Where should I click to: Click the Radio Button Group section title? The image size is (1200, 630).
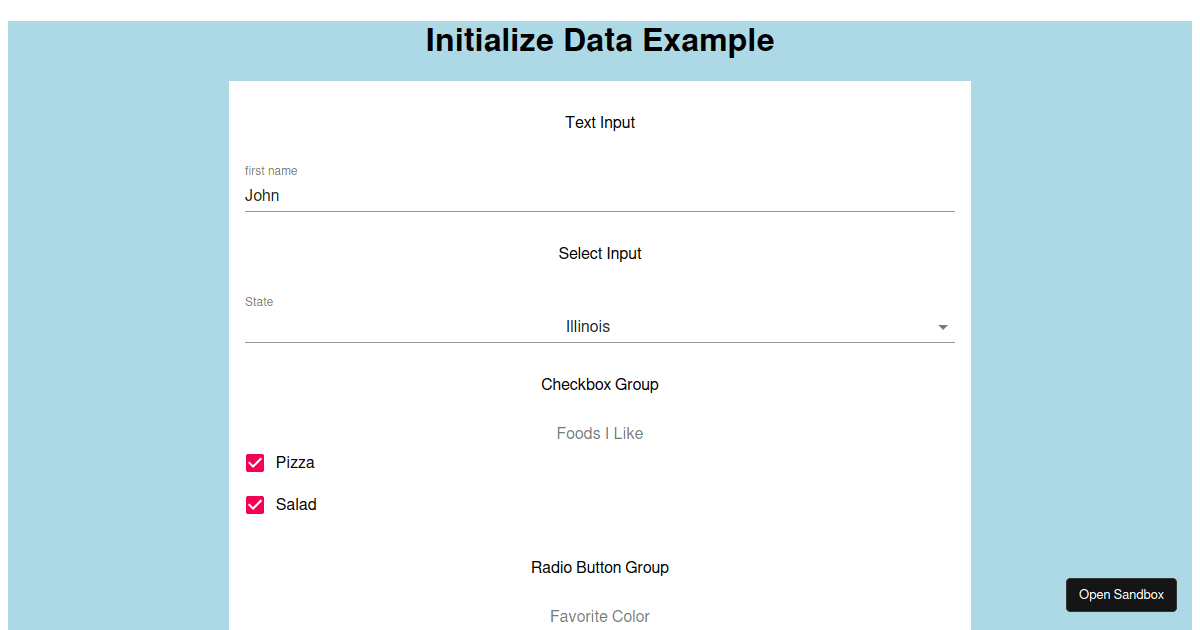(x=600, y=567)
